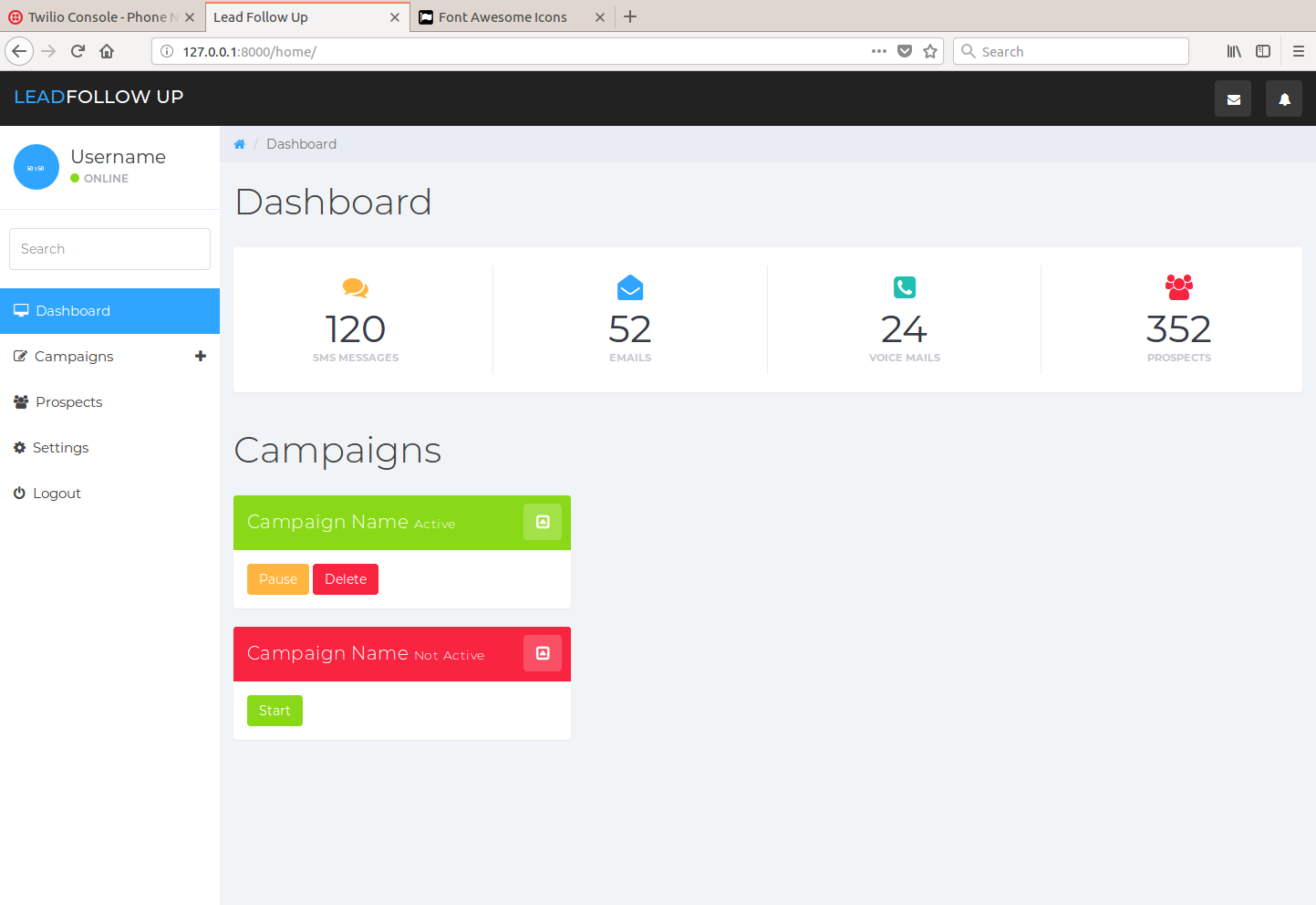Screen dimensions: 1316x905
Task: Click the voice mails phone icon
Action: point(904,287)
